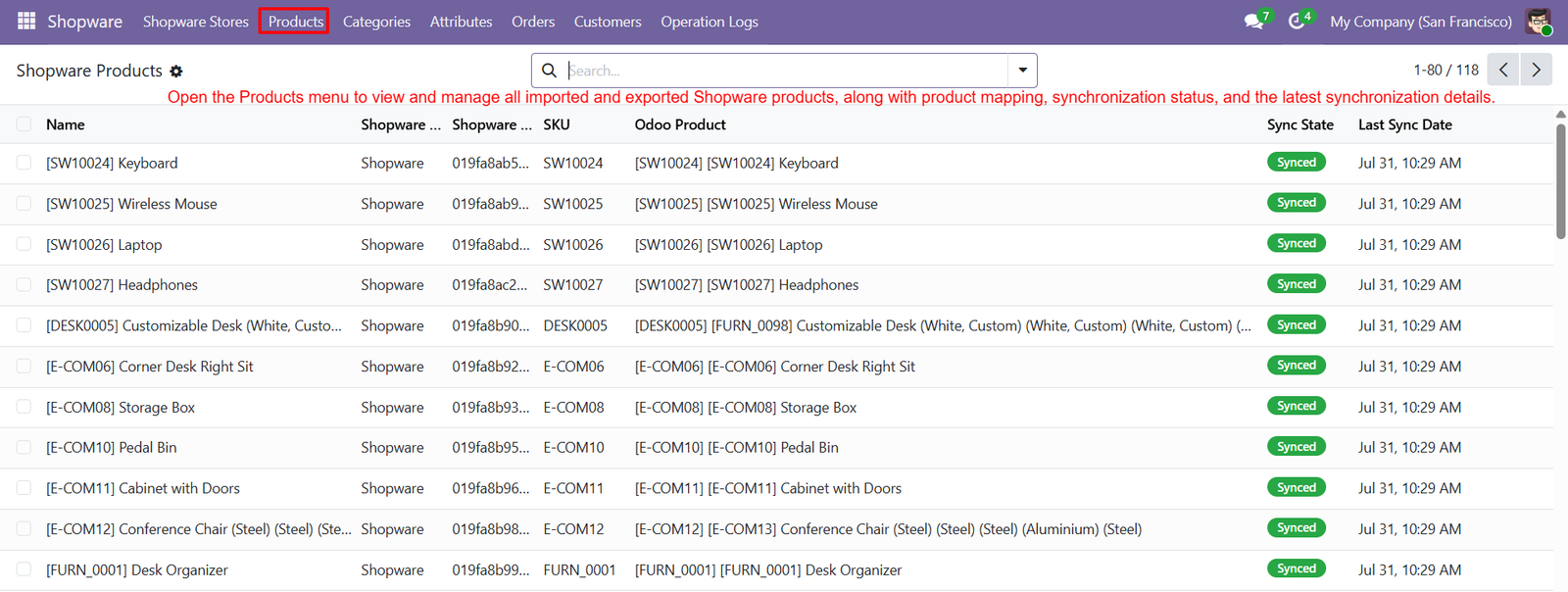The image size is (1568, 592).
Task: Click the E-COM06 SKU cell
Action: pyautogui.click(x=574, y=367)
